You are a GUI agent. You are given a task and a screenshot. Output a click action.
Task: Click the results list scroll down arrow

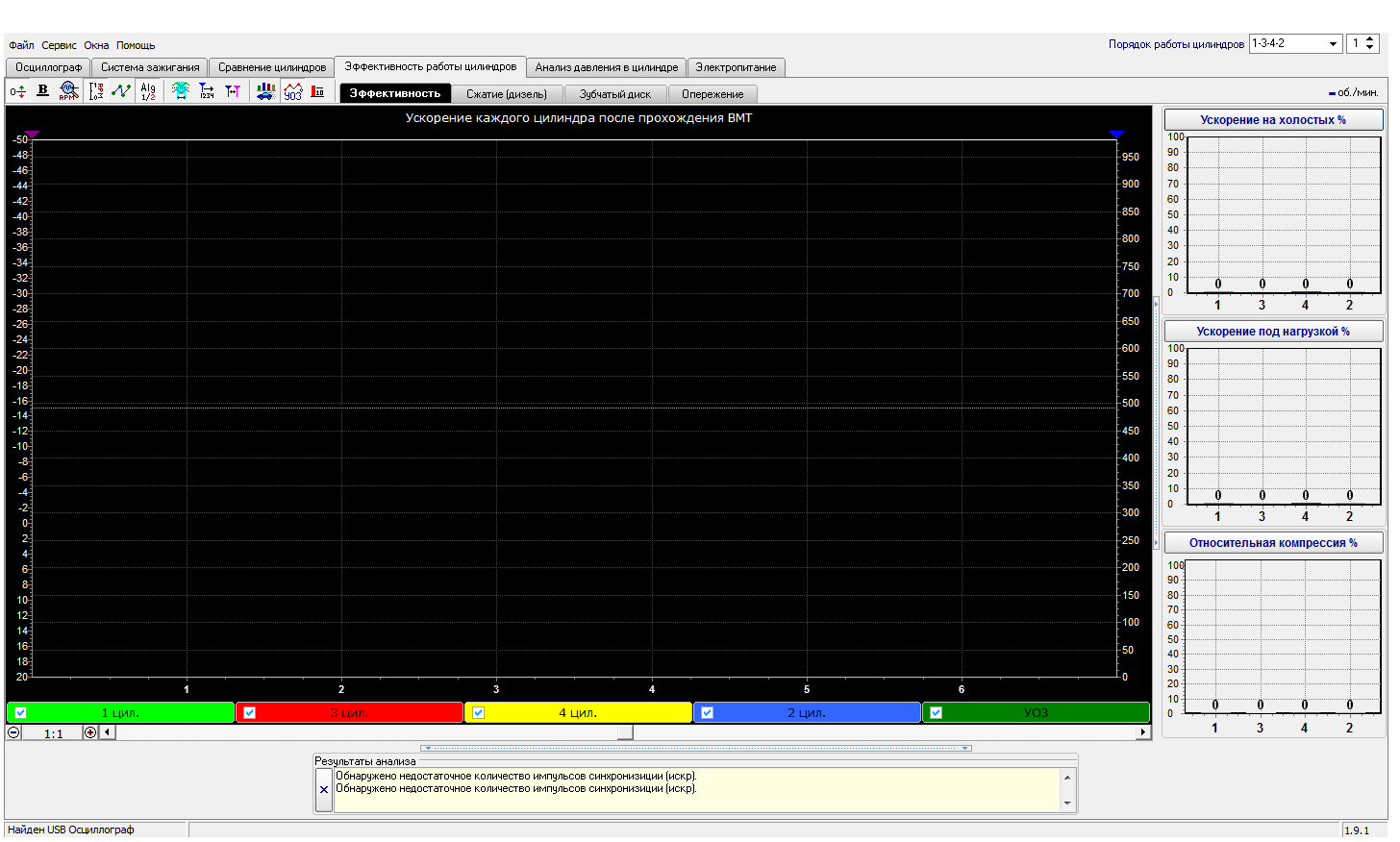tap(1067, 804)
